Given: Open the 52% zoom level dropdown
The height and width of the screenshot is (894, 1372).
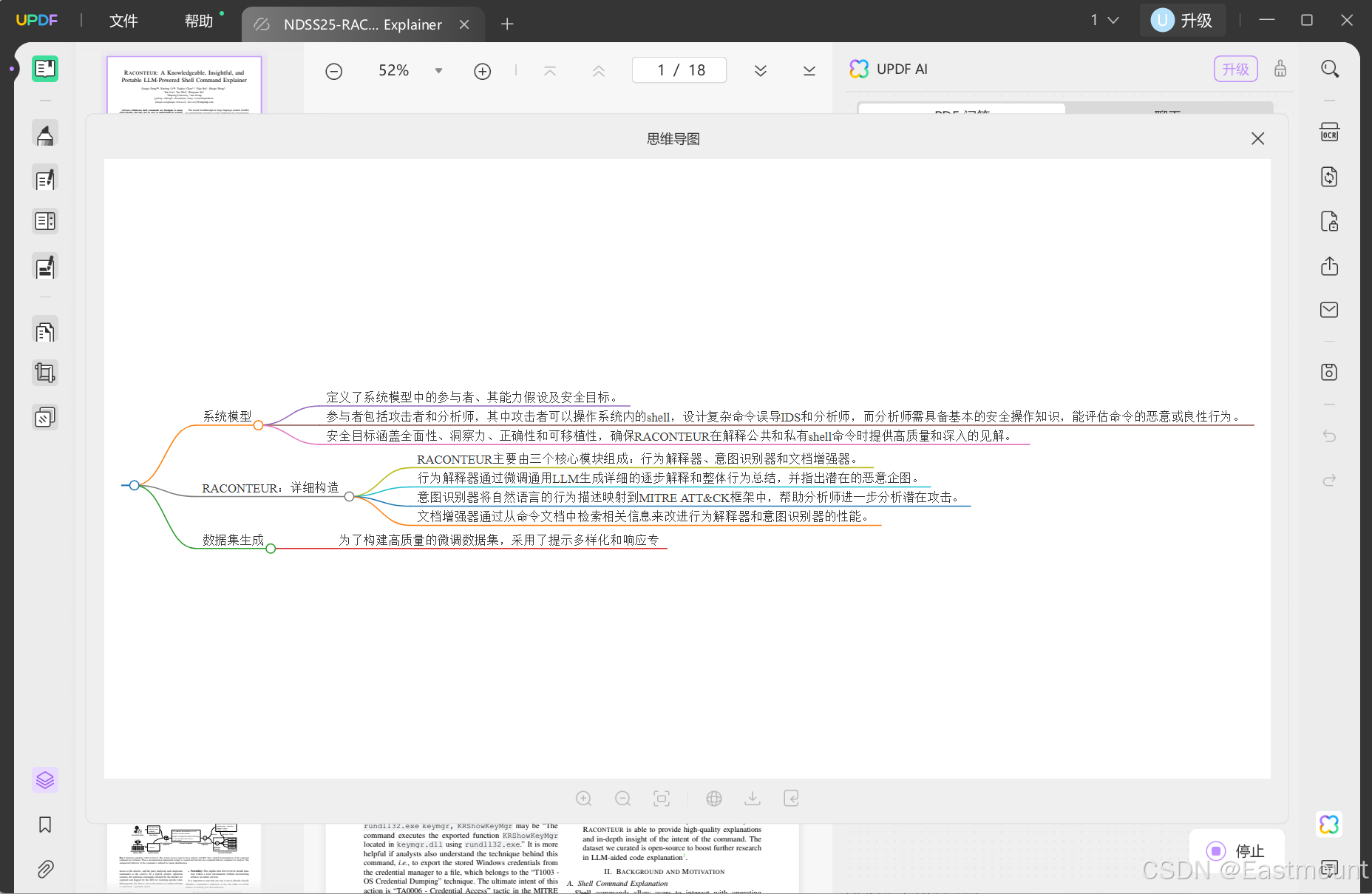Looking at the screenshot, I should [x=438, y=71].
